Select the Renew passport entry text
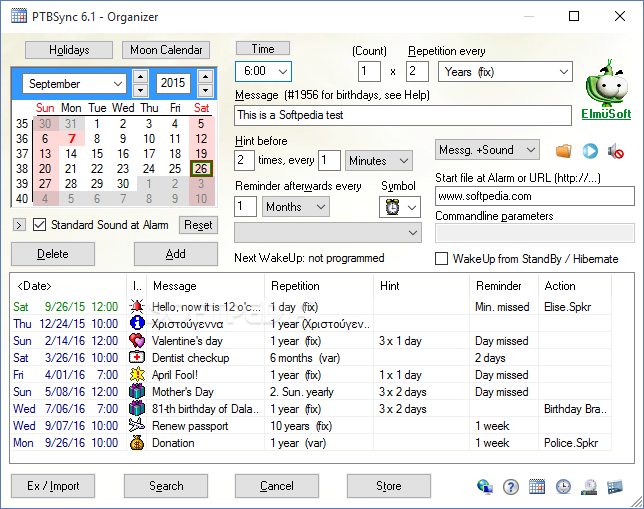 pos(190,426)
